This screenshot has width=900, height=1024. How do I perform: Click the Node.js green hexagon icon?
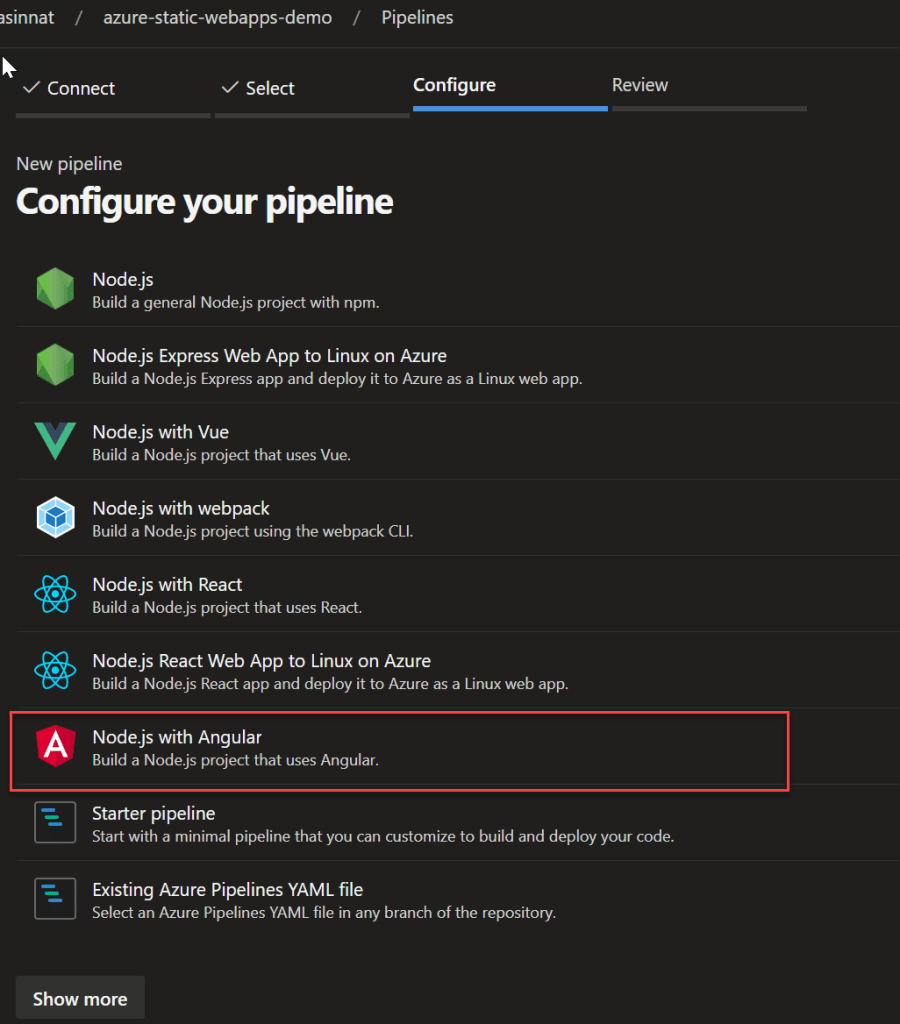tap(55, 288)
